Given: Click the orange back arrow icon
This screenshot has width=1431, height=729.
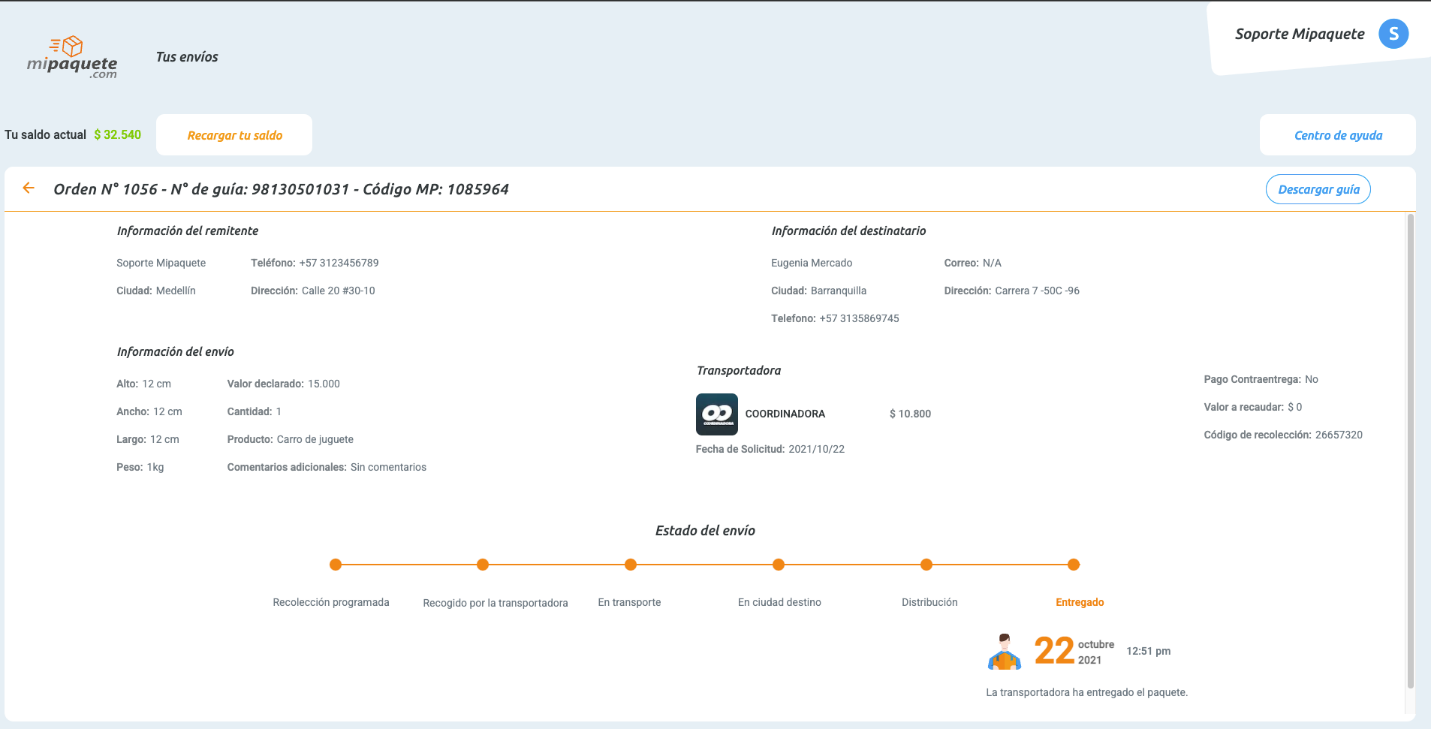Looking at the screenshot, I should [29, 188].
